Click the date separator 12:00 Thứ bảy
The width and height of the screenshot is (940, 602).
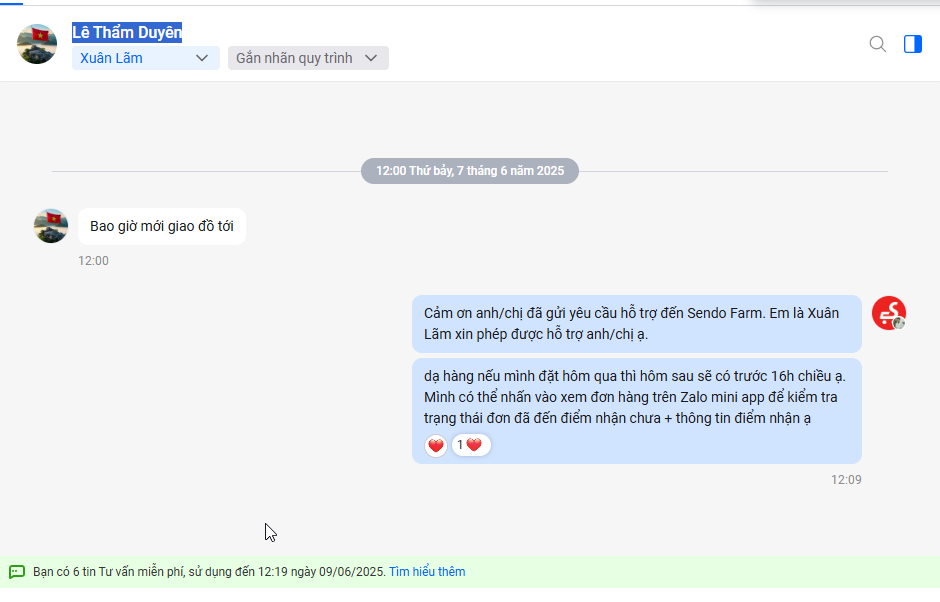470,171
